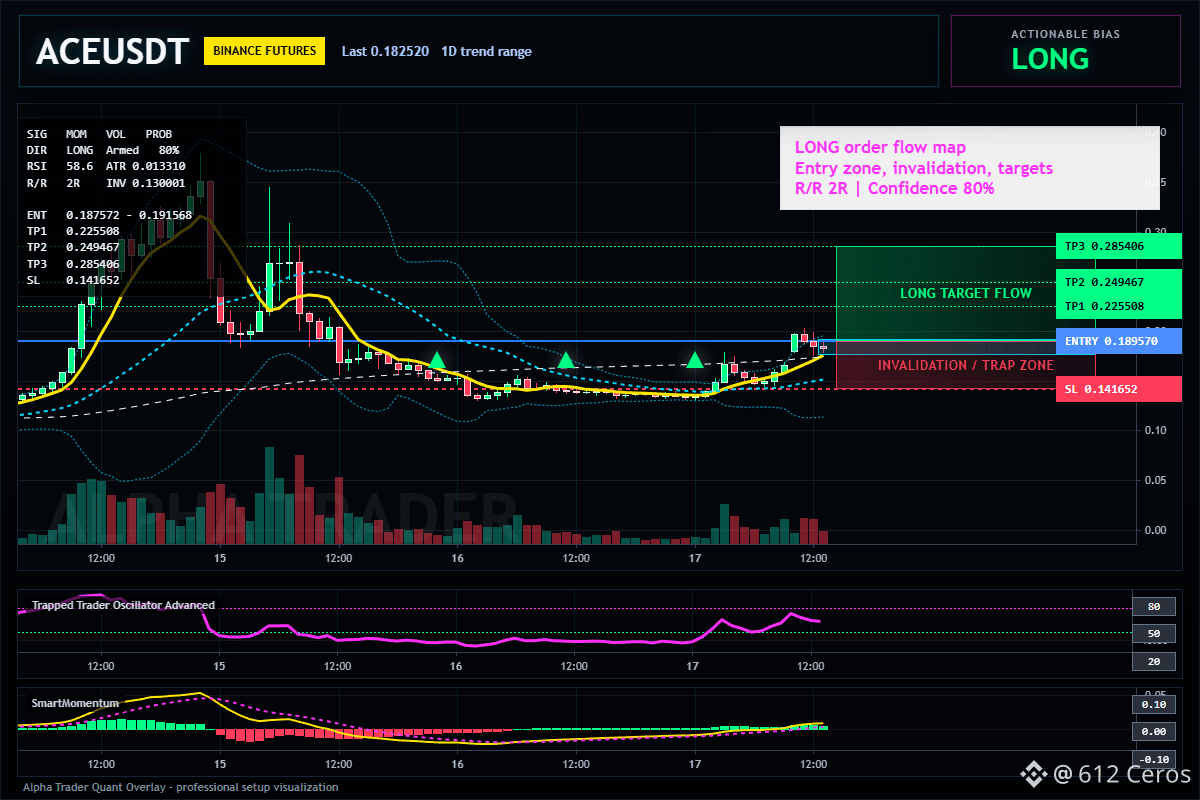Click the SmartMomentum indicator label
The image size is (1200, 800).
[75, 703]
